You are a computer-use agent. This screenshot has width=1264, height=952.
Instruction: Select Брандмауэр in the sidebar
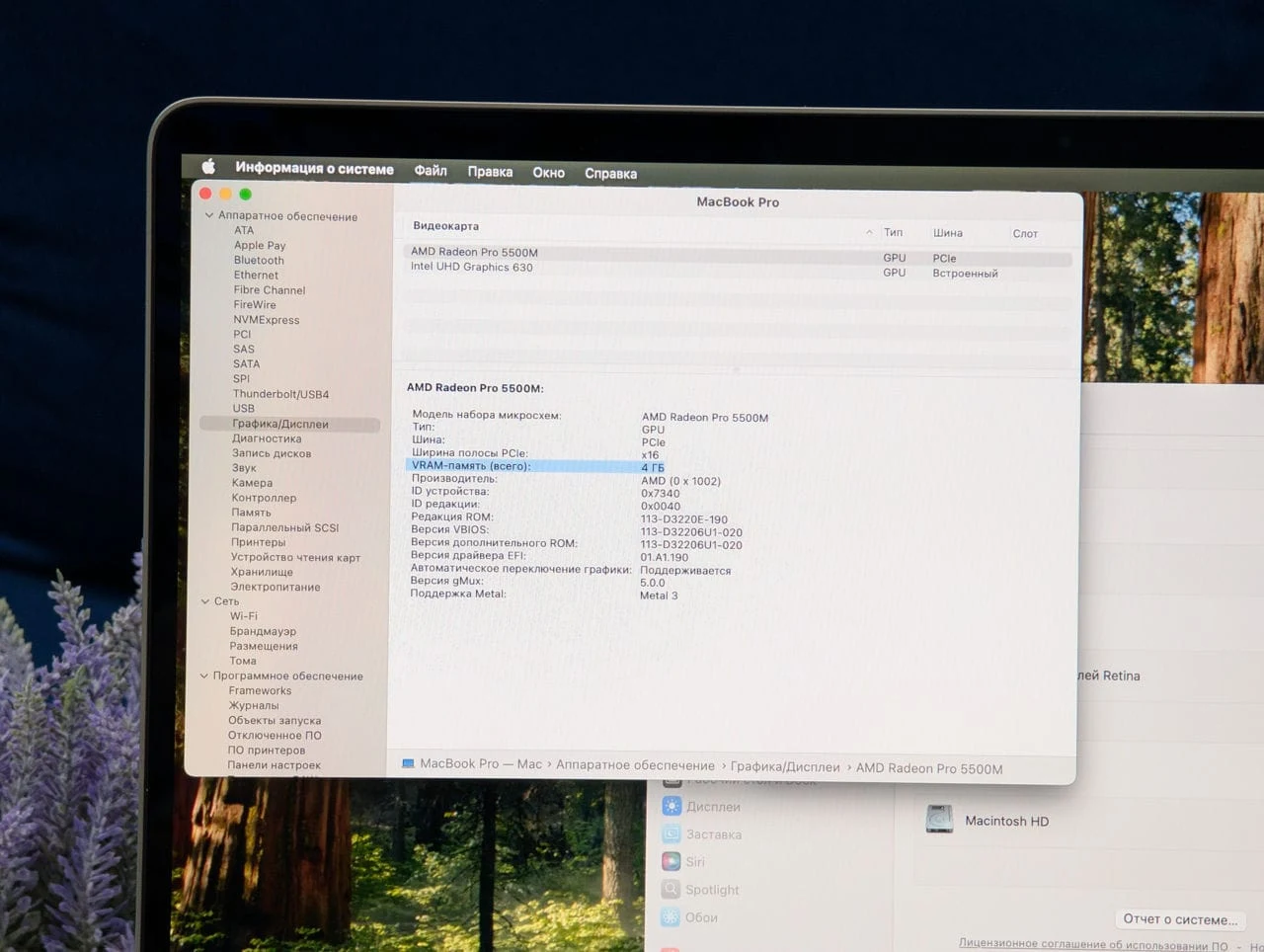263,630
